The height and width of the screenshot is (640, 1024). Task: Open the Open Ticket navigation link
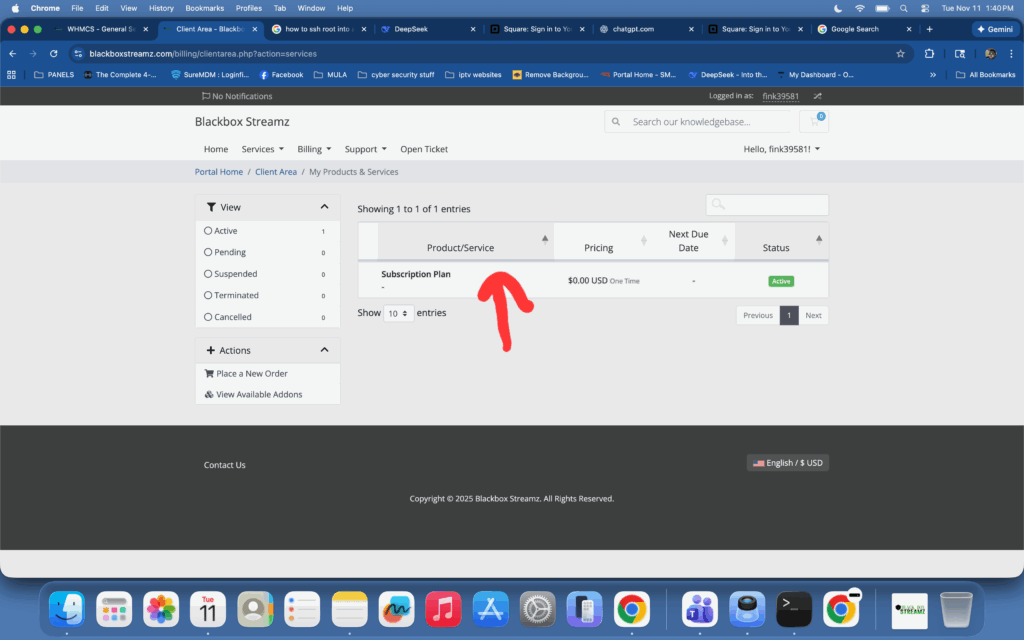point(424,149)
